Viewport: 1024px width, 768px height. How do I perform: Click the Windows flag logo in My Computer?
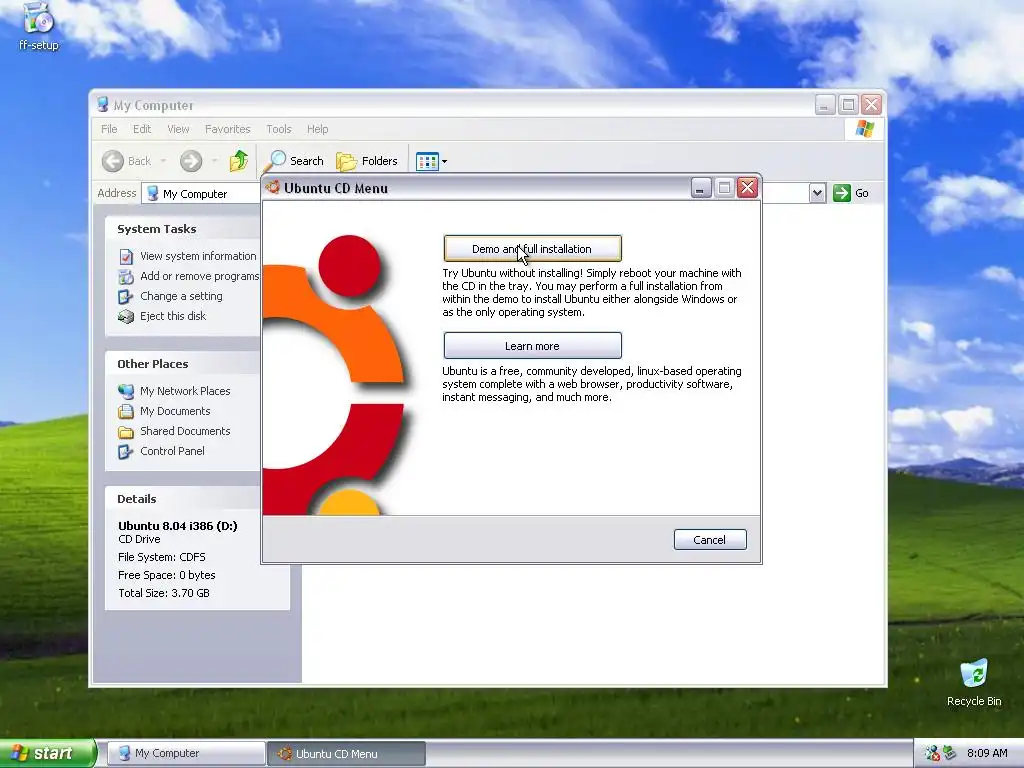tap(865, 129)
